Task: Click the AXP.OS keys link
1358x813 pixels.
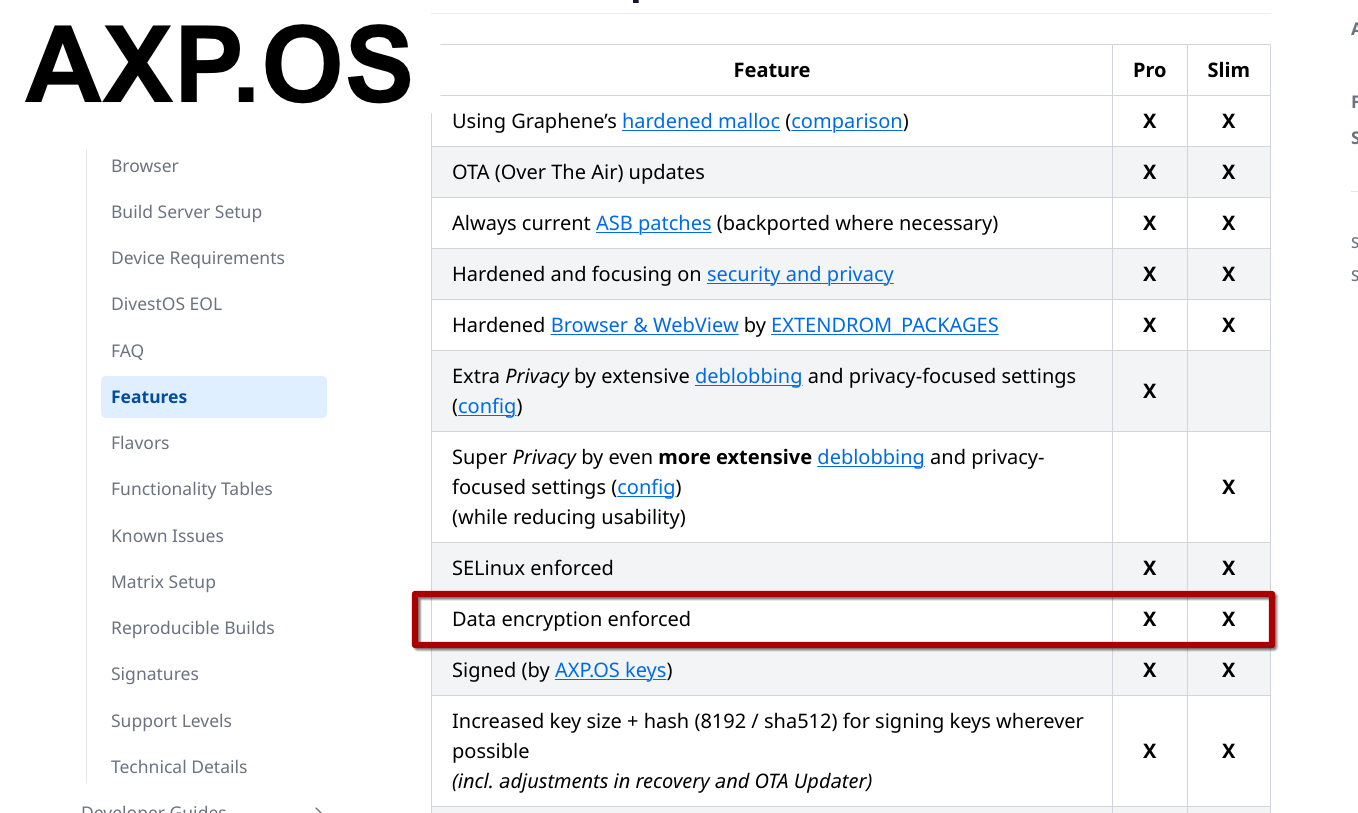Action: [x=610, y=670]
